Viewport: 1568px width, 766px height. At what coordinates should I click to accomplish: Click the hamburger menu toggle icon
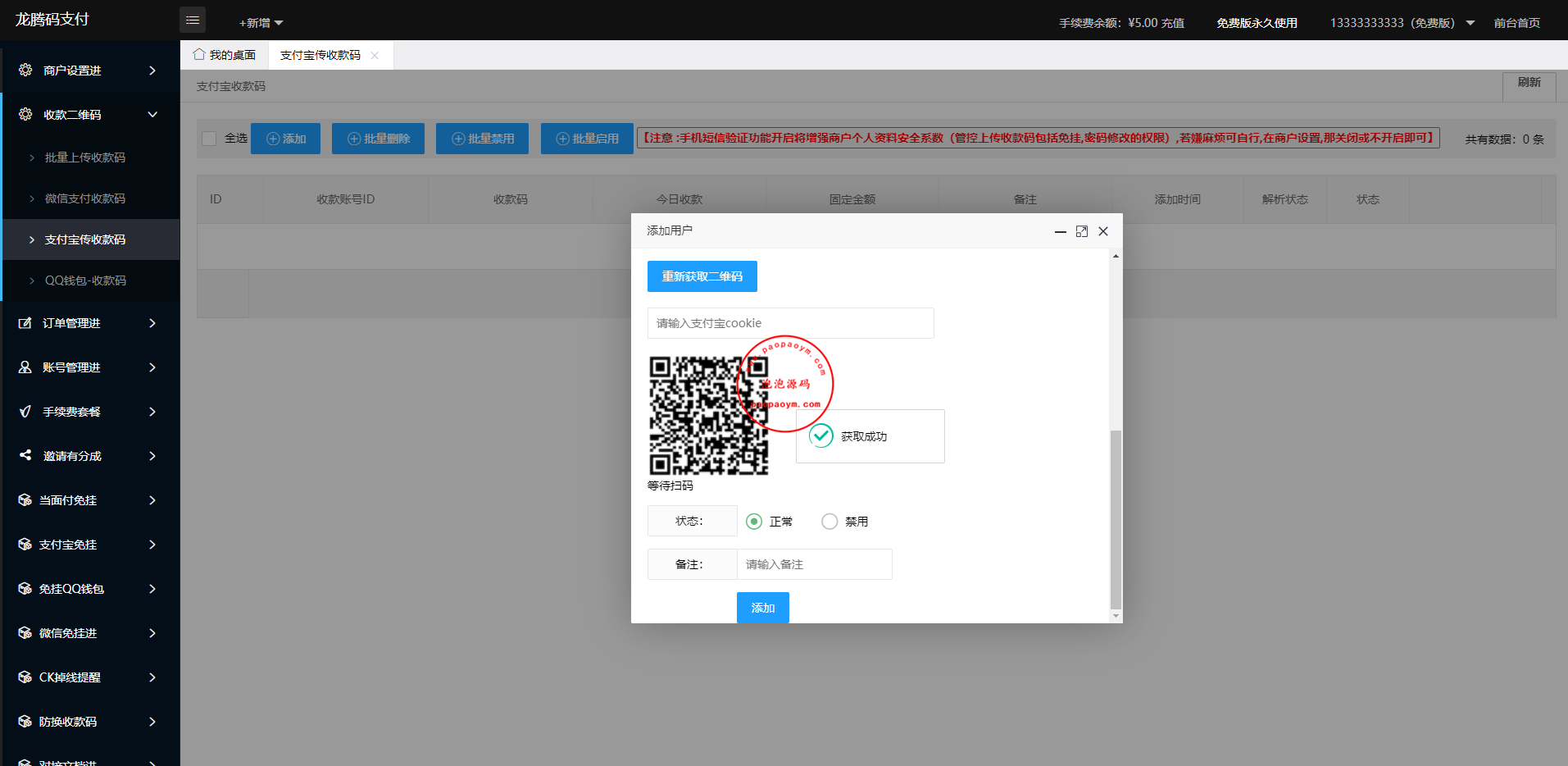[193, 21]
